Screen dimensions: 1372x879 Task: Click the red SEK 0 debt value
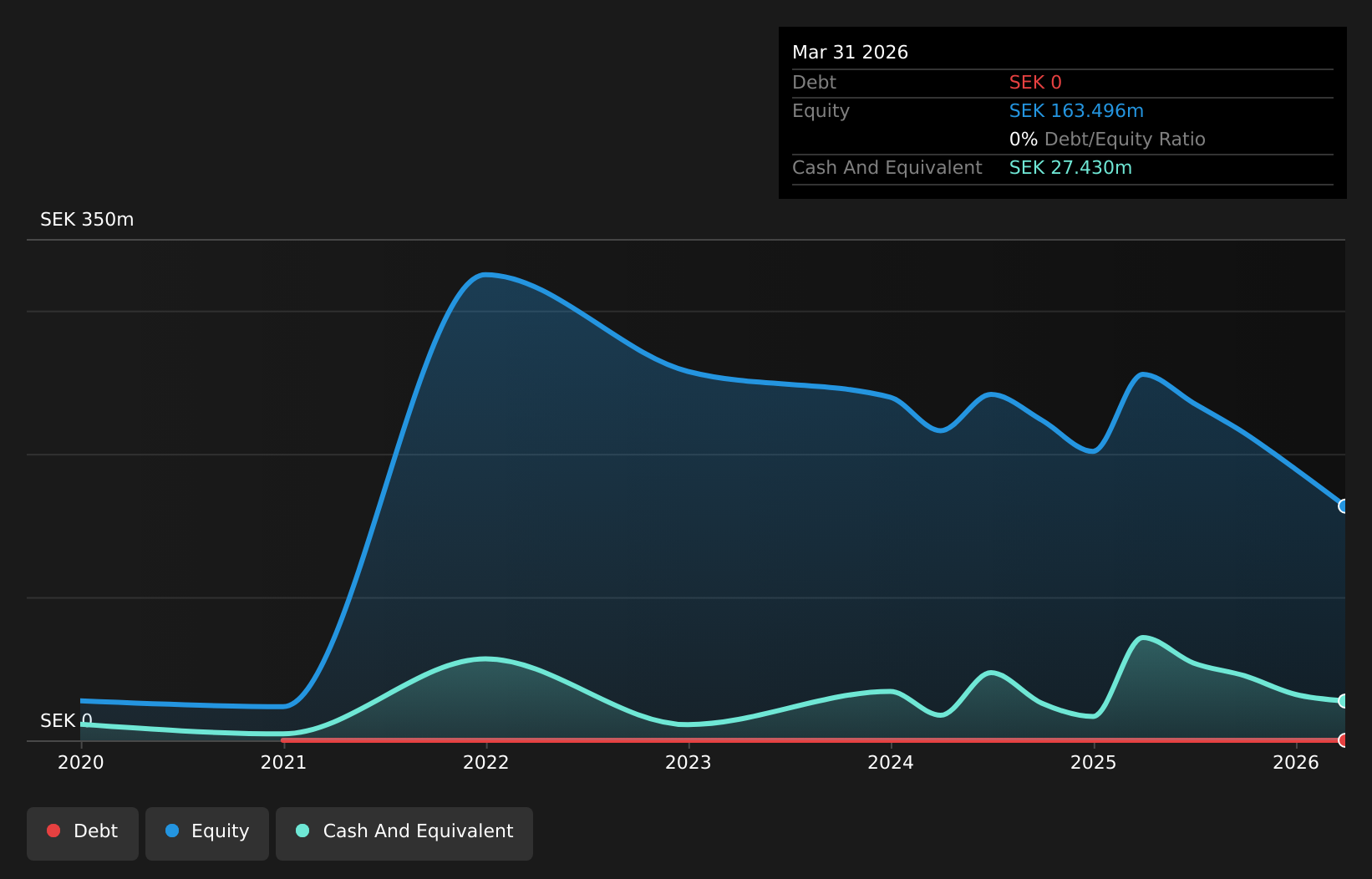coord(1035,83)
